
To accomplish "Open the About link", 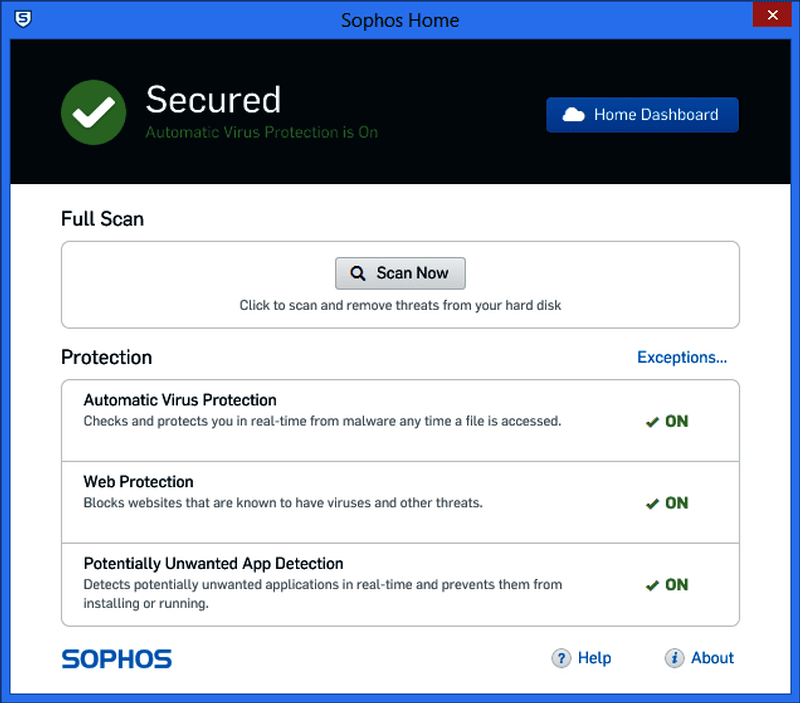I will point(712,658).
